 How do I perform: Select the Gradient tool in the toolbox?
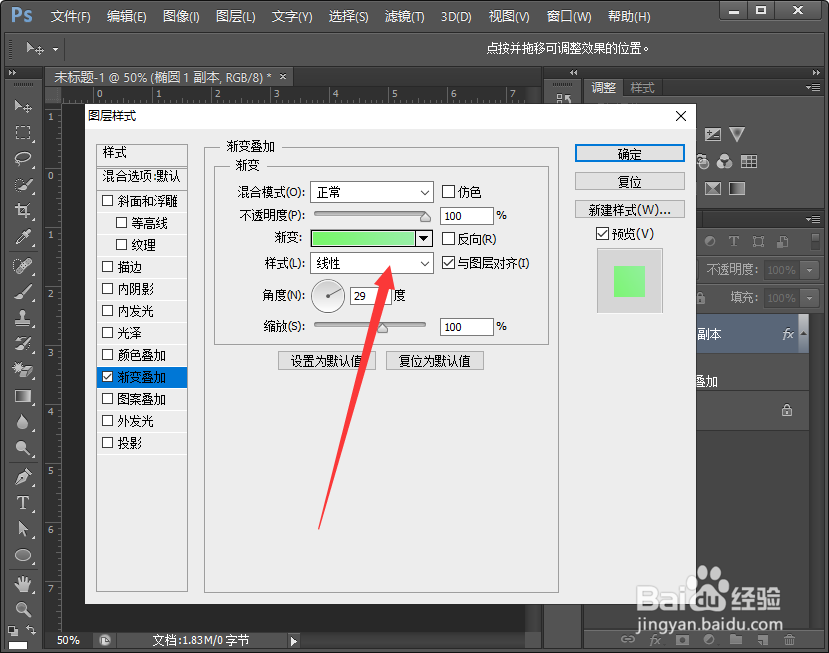(x=23, y=396)
